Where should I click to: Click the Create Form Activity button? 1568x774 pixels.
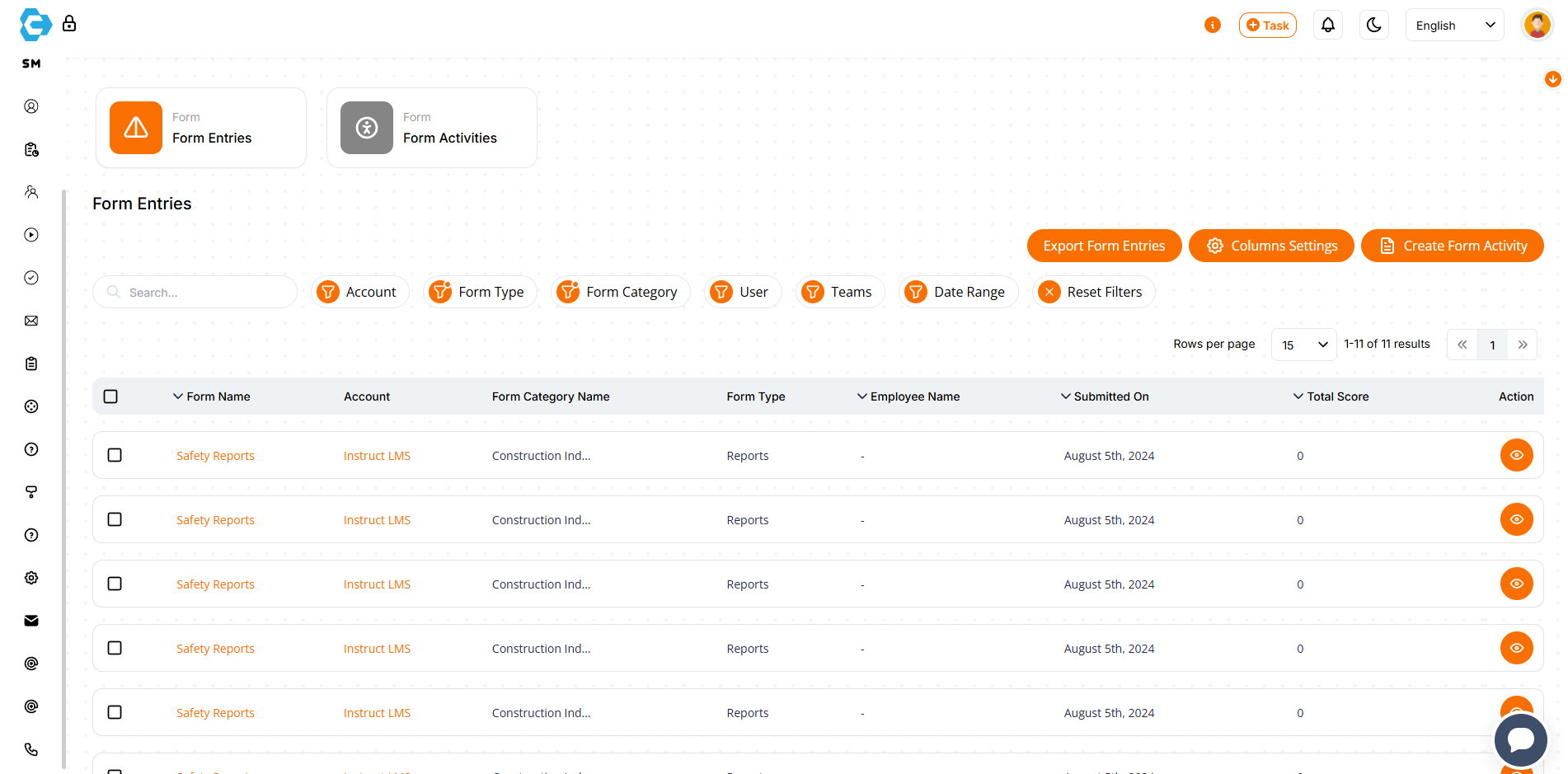[1452, 246]
